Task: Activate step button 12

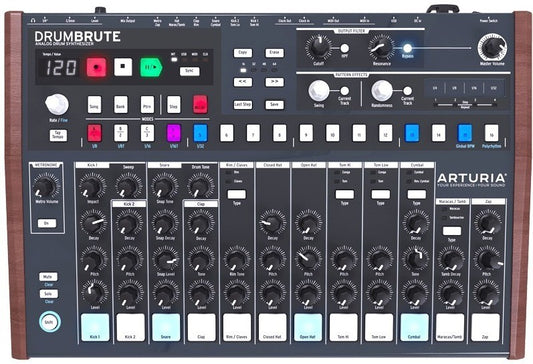Action: coord(385,133)
